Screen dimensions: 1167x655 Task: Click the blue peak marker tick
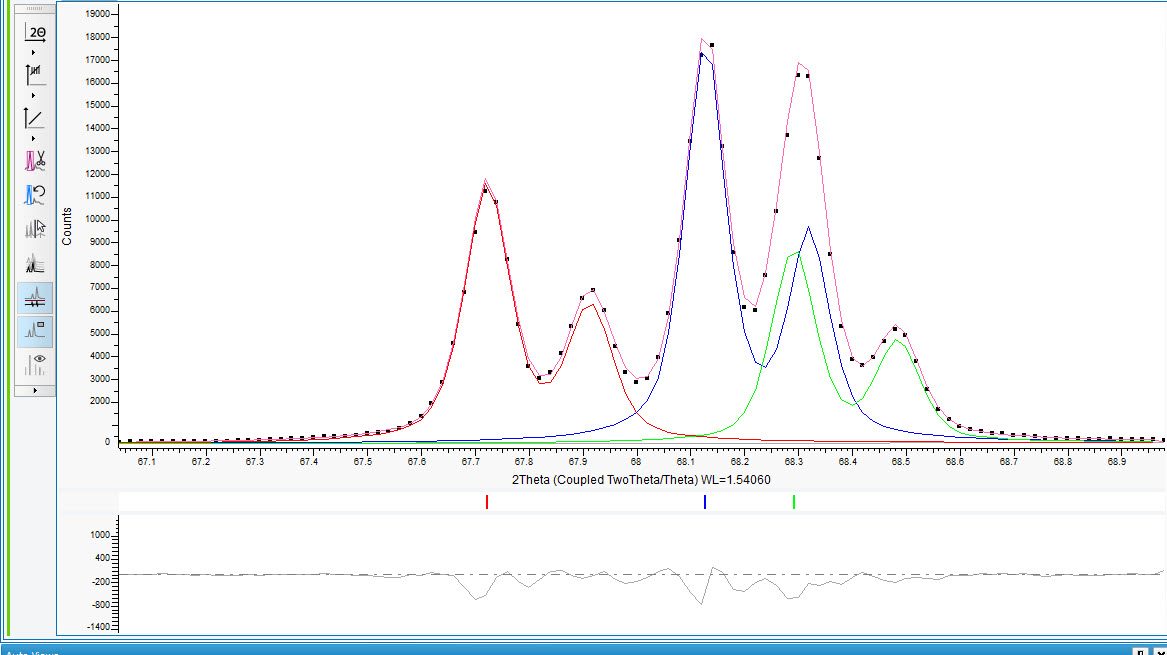[x=705, y=502]
